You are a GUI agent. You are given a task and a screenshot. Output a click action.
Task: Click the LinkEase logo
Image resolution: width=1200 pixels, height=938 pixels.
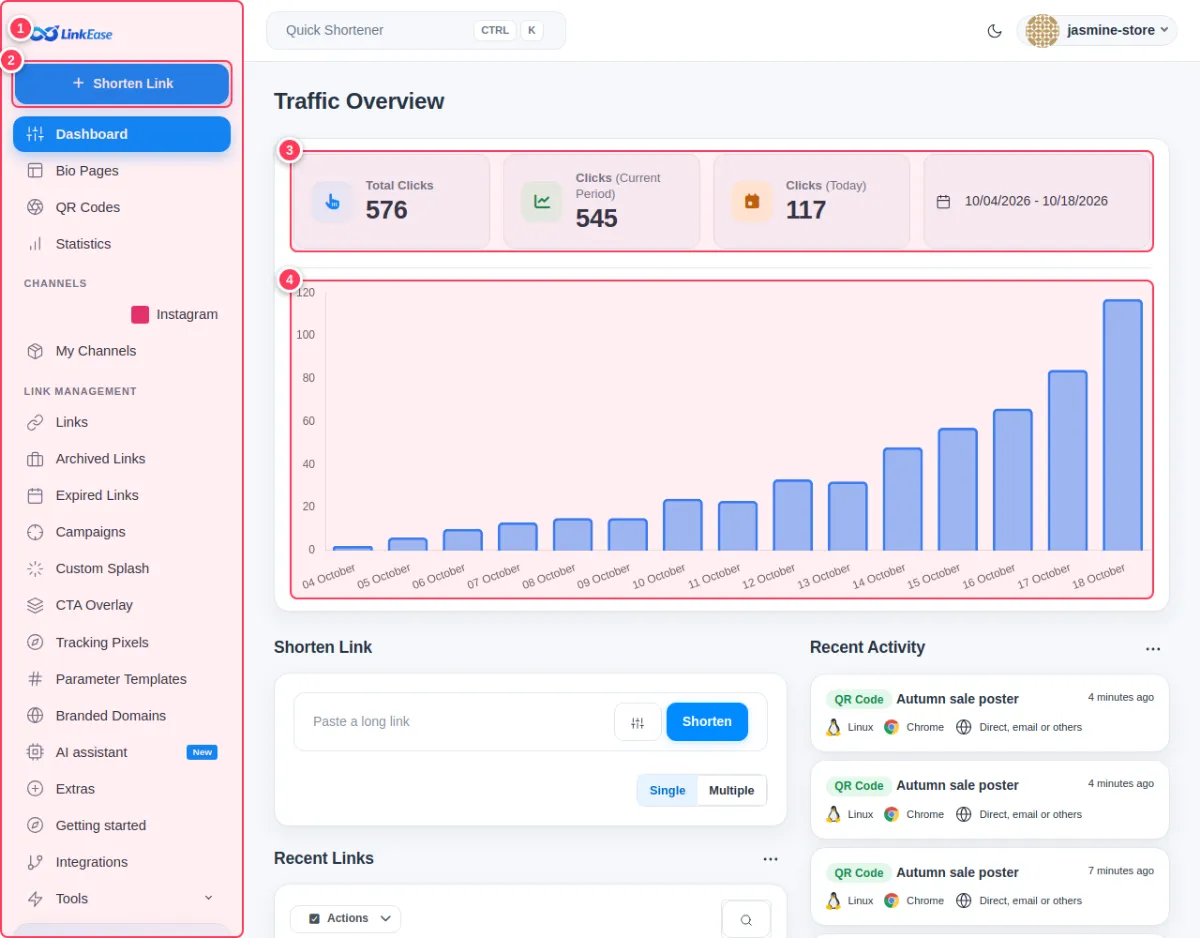[x=70, y=34]
